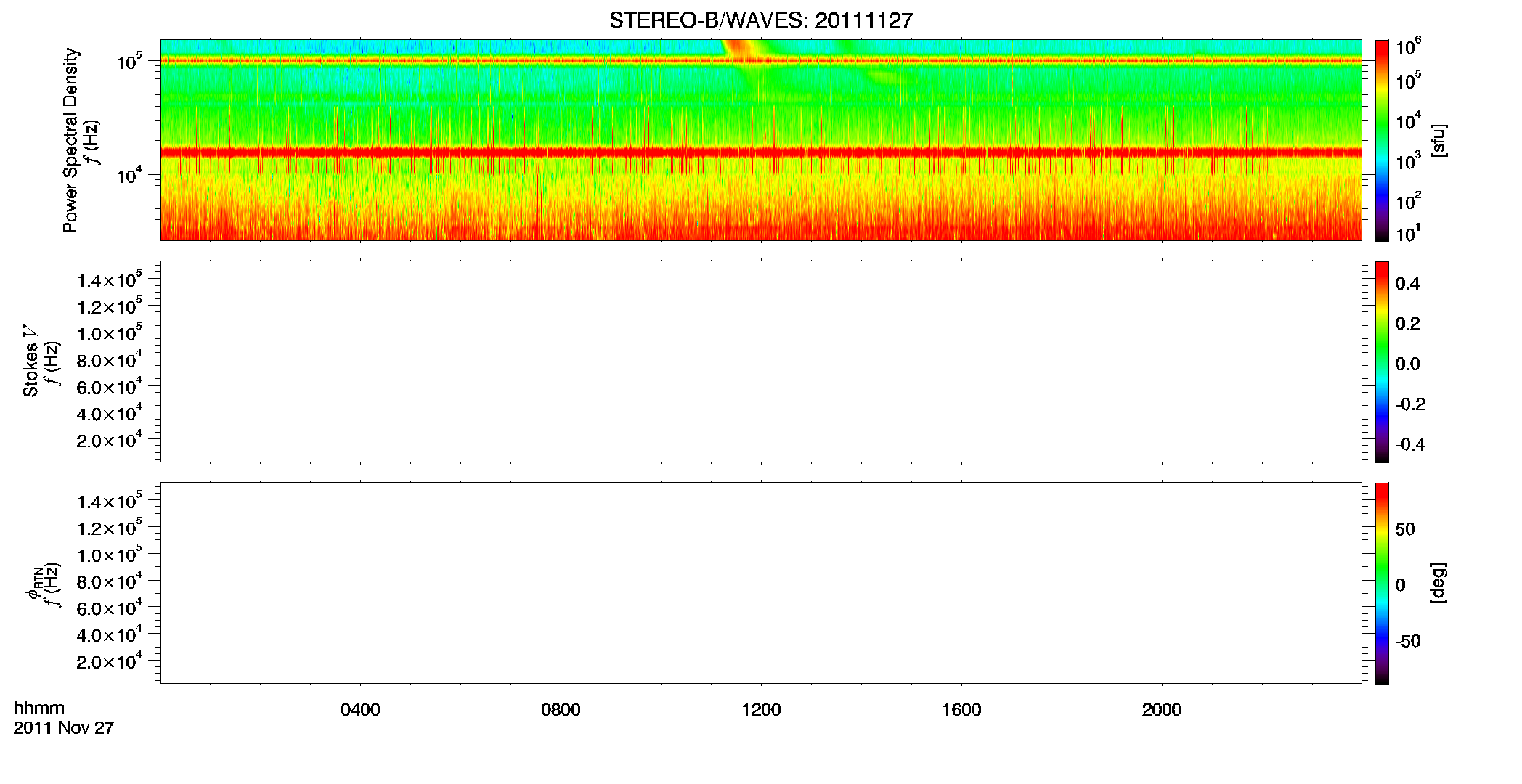This screenshot has width=1522, height=784.
Task: Select the 1200 time tick label
Action: click(x=761, y=710)
